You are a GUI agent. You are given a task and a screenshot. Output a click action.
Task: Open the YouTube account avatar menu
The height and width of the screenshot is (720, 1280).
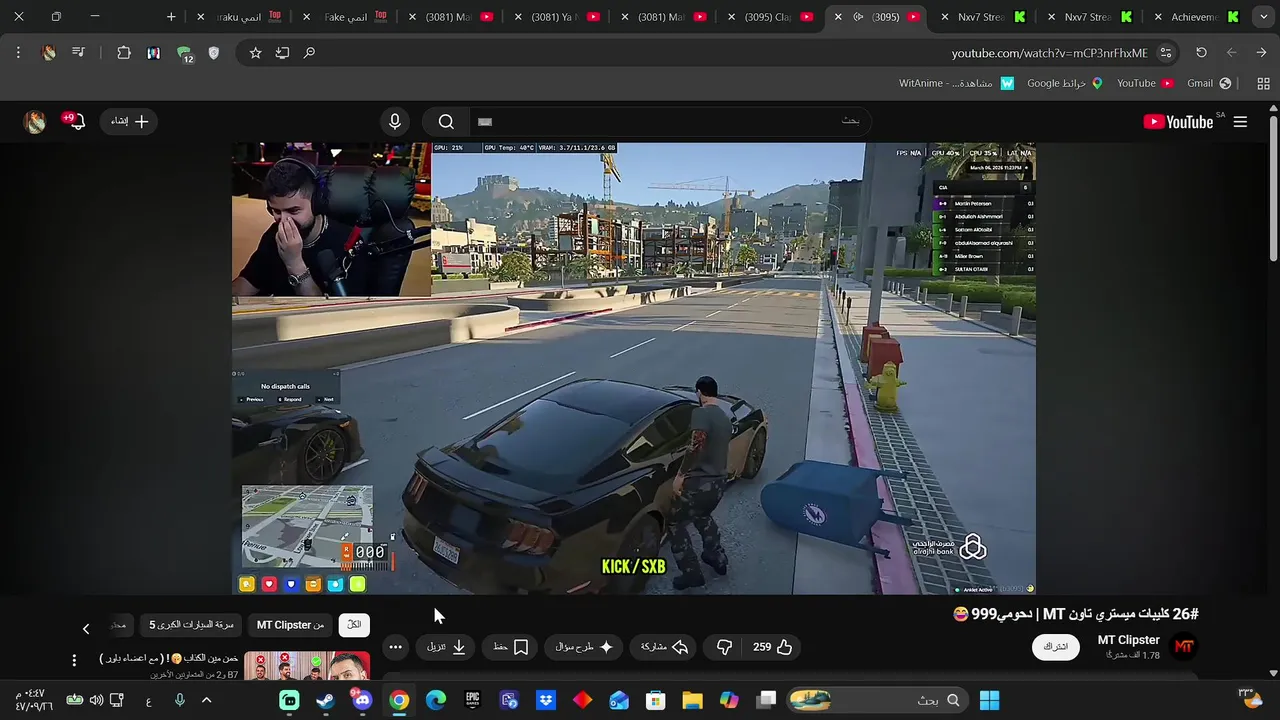pos(35,122)
